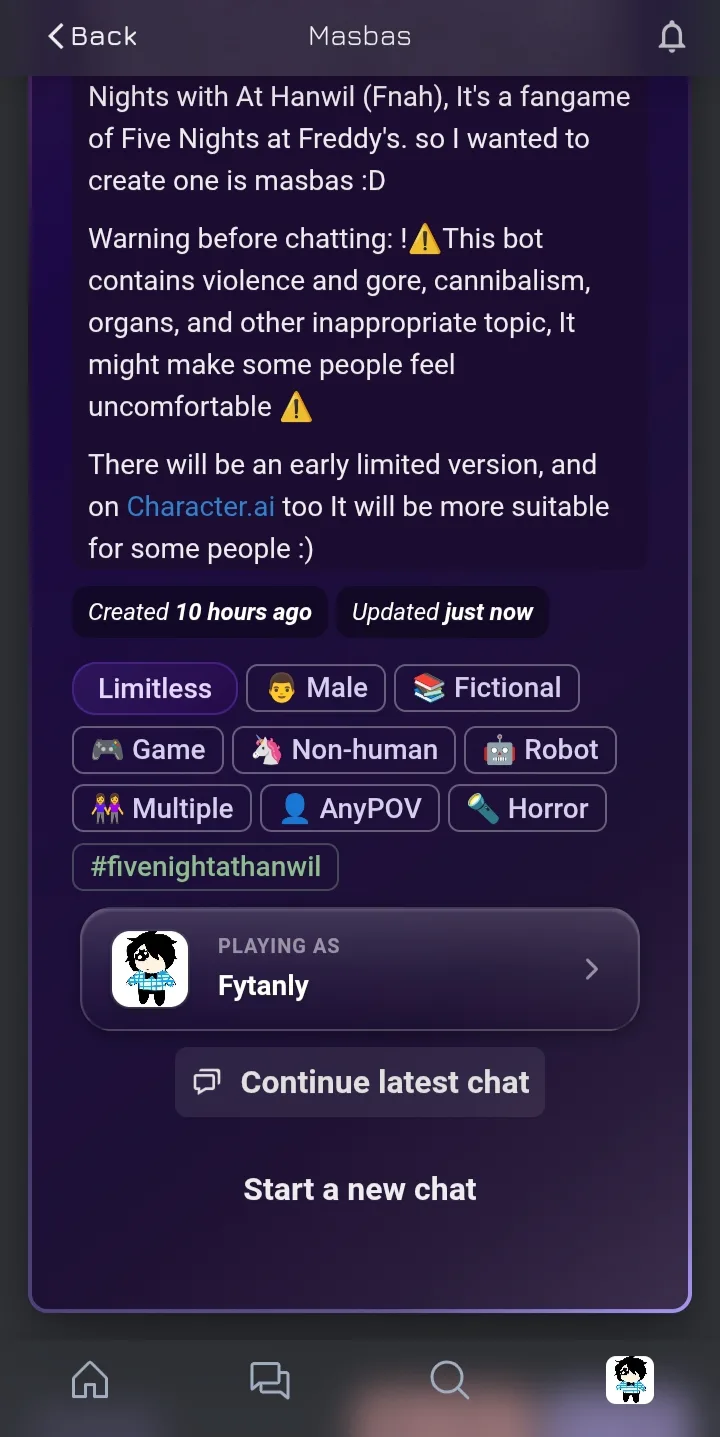Click Continue latest chat button
Screen dimensions: 720x1437
click(360, 1082)
